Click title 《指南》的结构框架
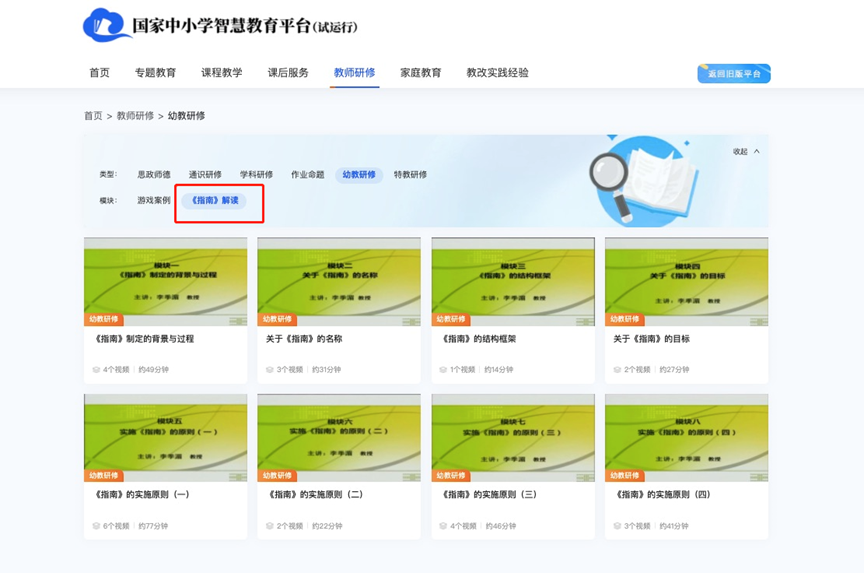Screen dimensions: 864x573 click(479, 339)
